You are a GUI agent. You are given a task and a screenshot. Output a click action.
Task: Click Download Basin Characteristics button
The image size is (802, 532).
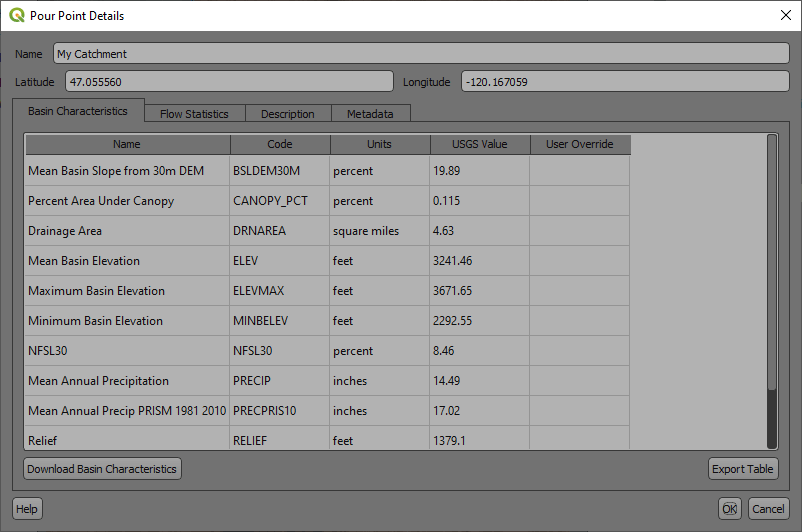(x=102, y=469)
